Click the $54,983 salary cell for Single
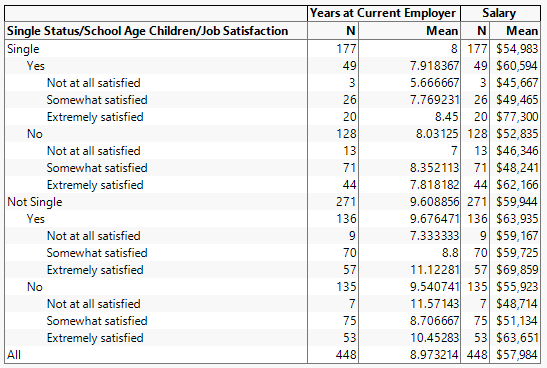547x368 pixels. click(517, 49)
